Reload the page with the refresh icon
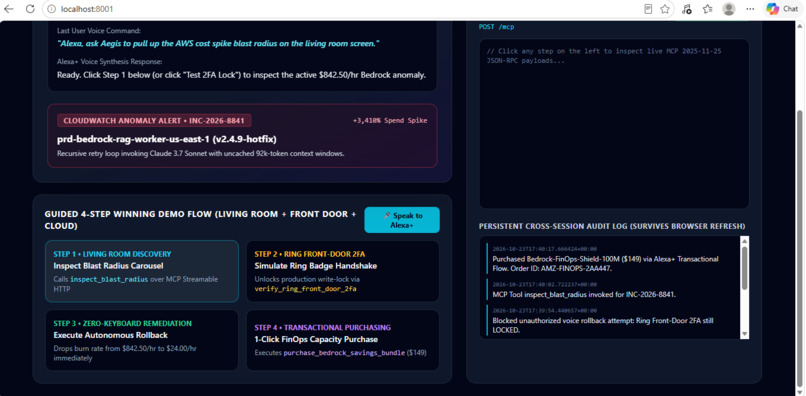Image resolution: width=806 pixels, height=396 pixels. (x=30, y=9)
